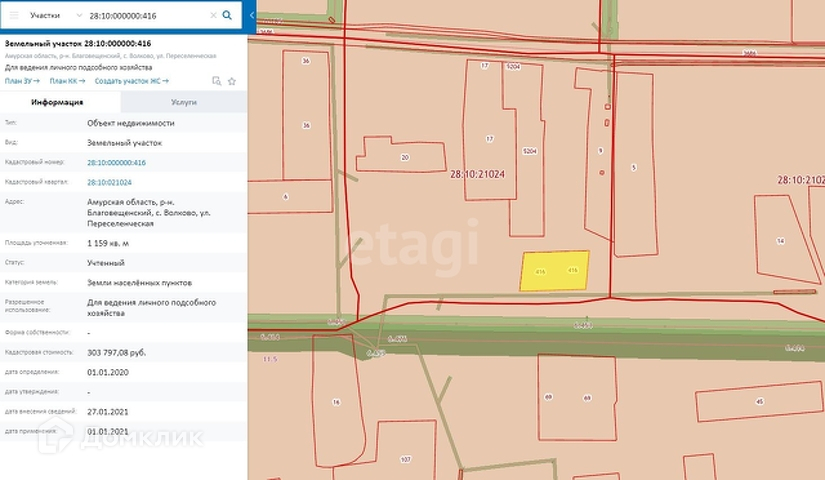
Task: Click parcel 16 on the map
Action: click(337, 401)
